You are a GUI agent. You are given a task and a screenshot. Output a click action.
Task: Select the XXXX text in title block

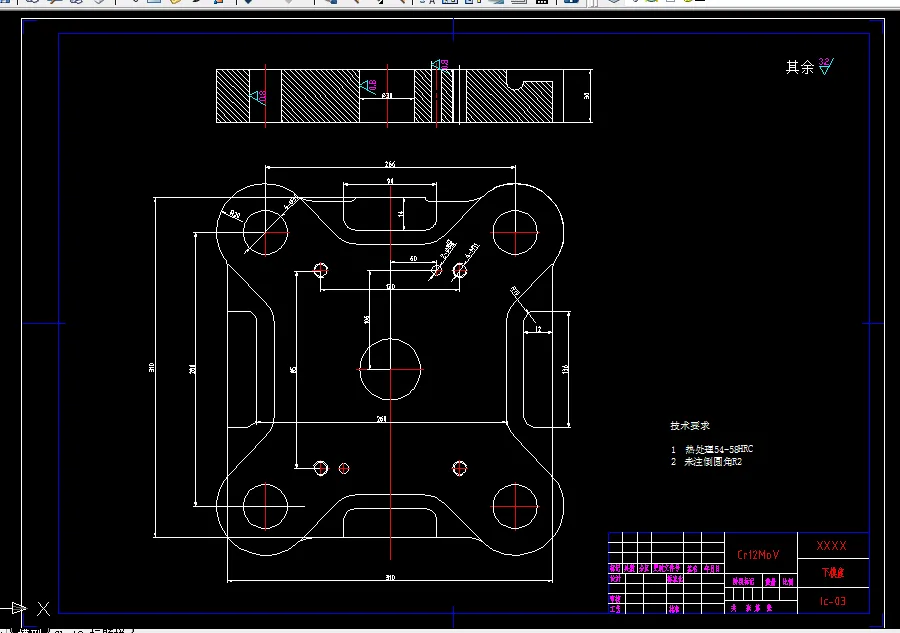[831, 545]
